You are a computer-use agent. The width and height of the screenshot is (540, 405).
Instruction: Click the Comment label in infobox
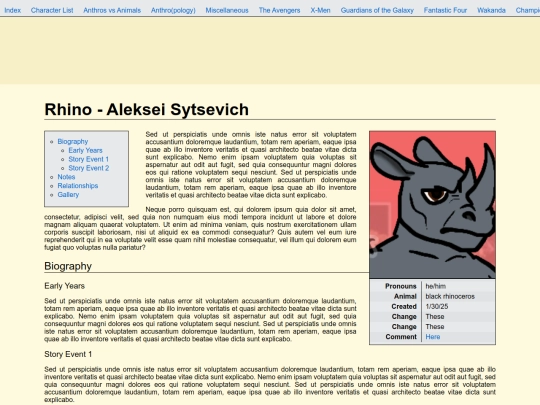coord(401,337)
